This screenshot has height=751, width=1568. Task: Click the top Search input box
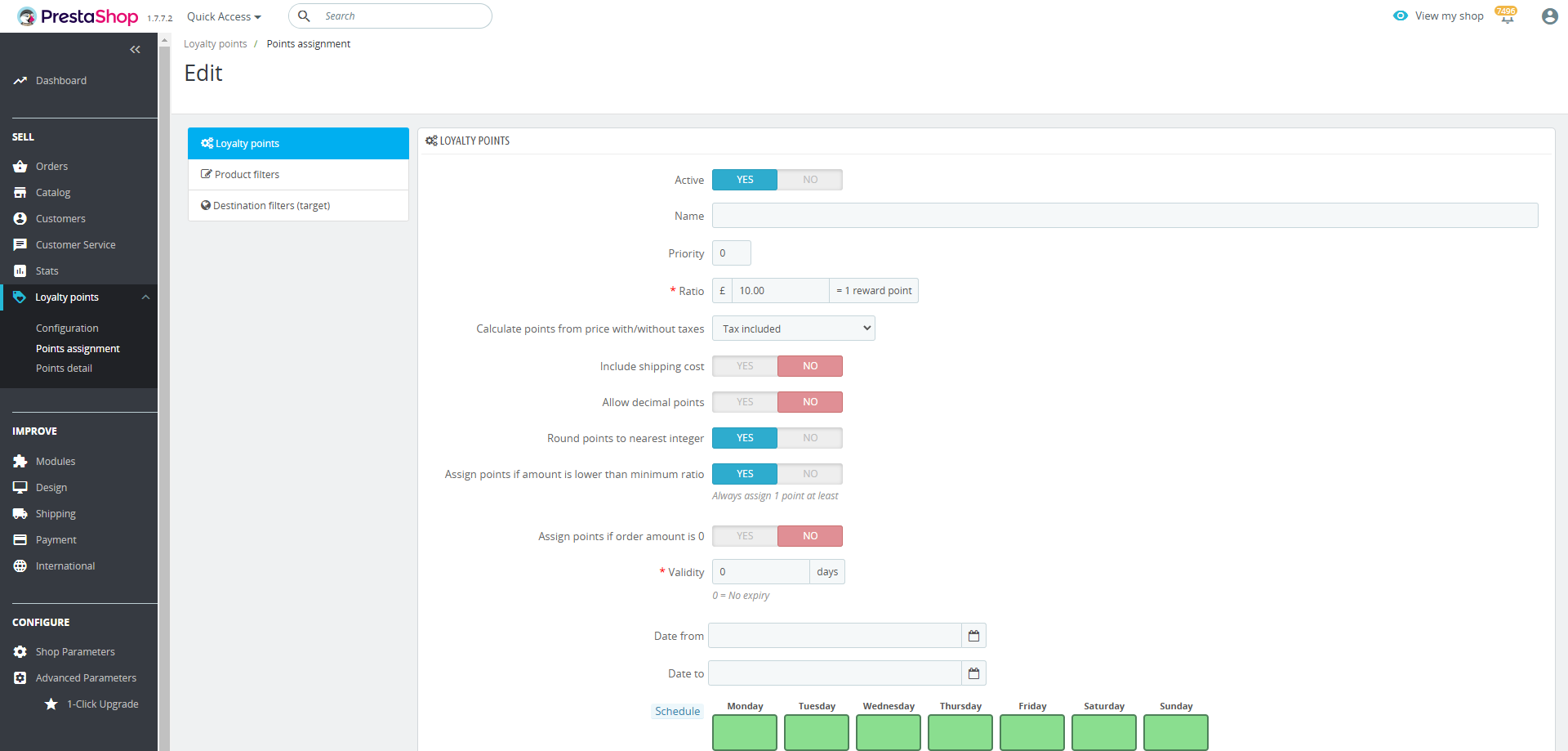point(390,16)
